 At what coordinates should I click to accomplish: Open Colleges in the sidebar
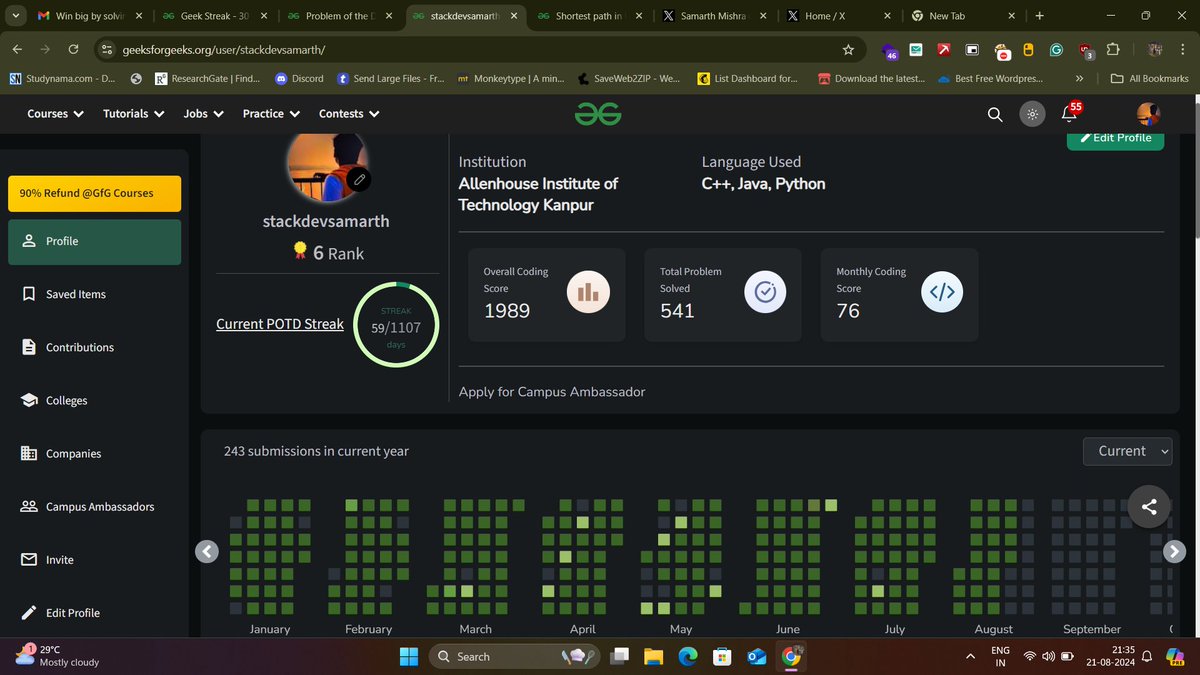coord(94,401)
